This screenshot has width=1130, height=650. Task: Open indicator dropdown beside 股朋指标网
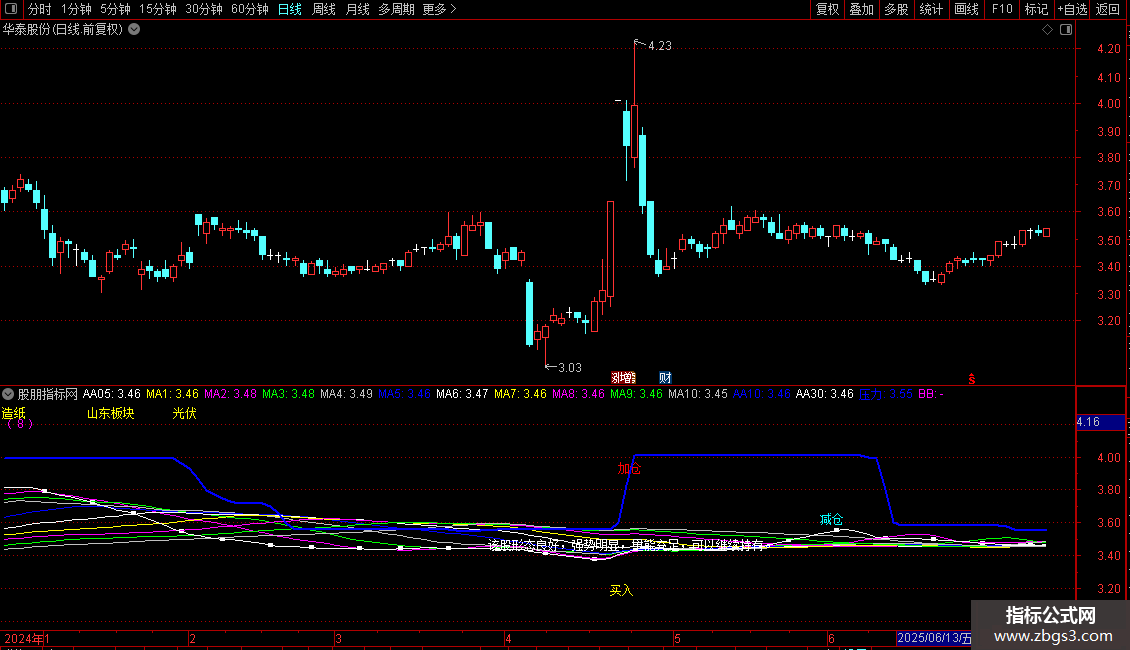tap(8, 394)
